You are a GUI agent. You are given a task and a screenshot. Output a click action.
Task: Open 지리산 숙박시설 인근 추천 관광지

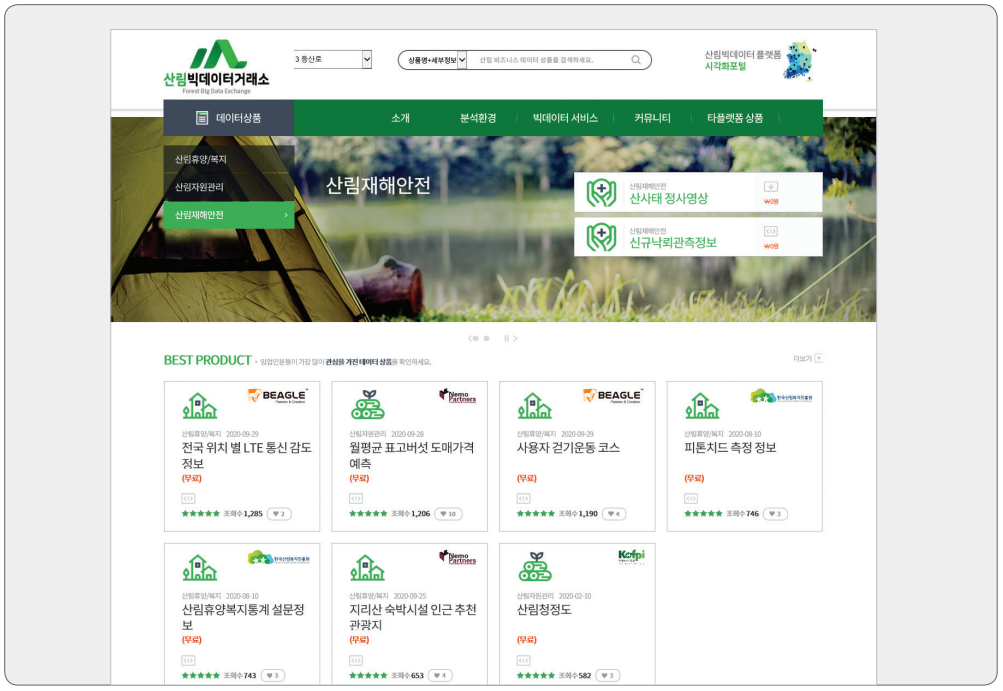pos(413,617)
